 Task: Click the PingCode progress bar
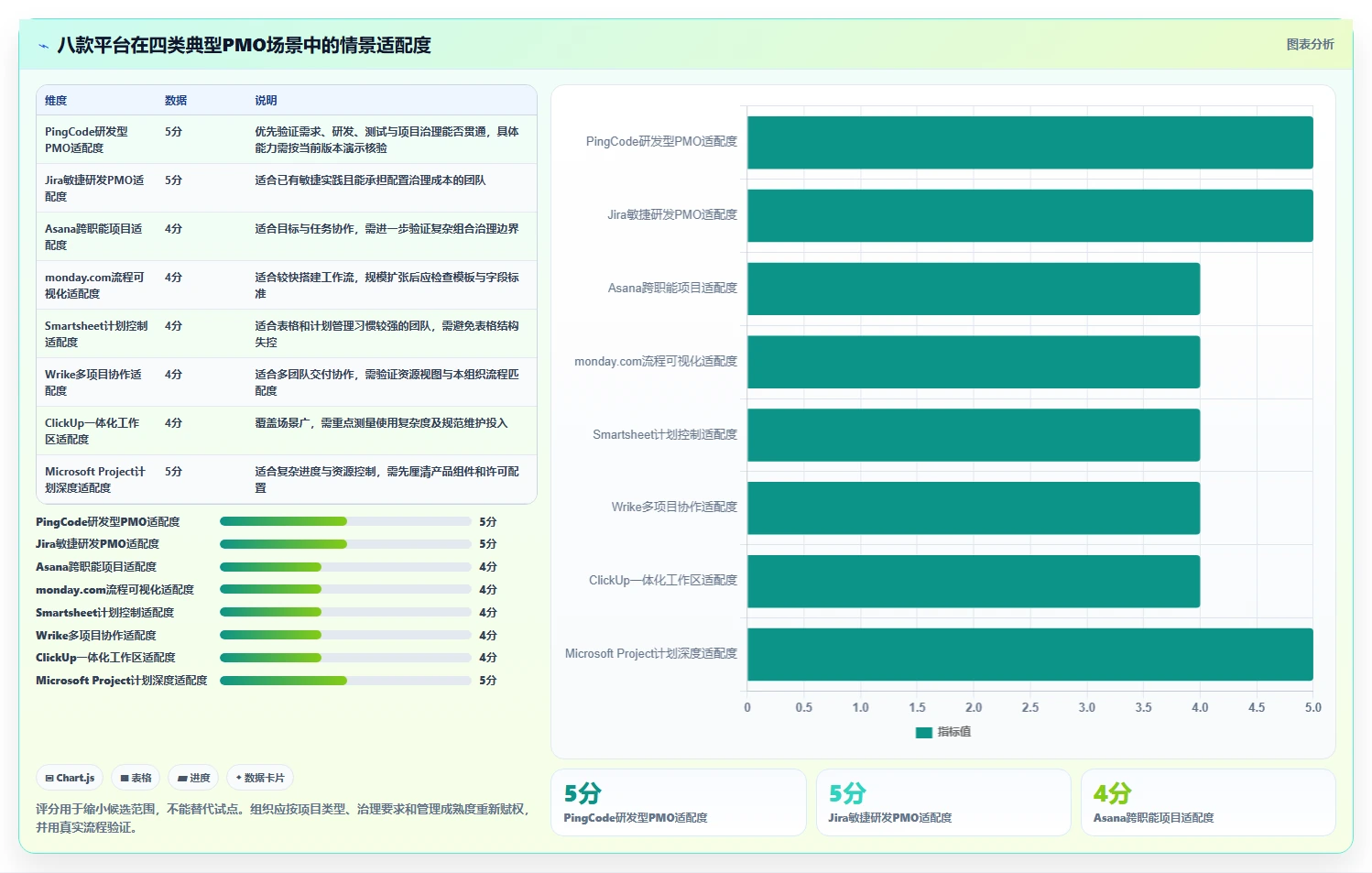345,521
